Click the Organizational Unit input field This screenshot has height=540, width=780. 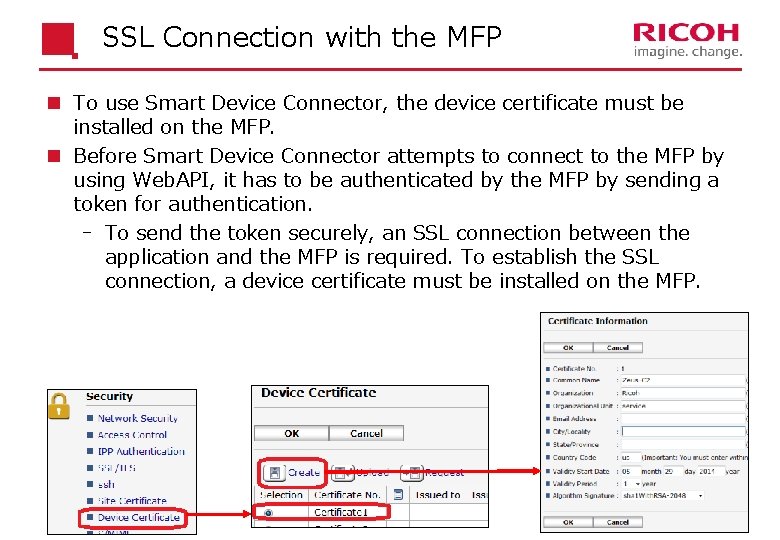[683, 406]
